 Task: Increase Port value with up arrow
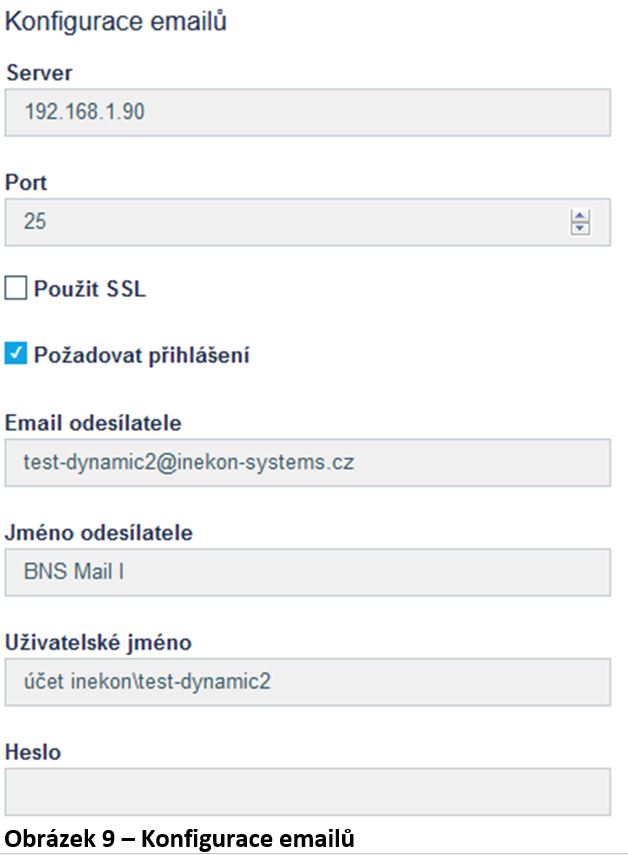pos(580,216)
